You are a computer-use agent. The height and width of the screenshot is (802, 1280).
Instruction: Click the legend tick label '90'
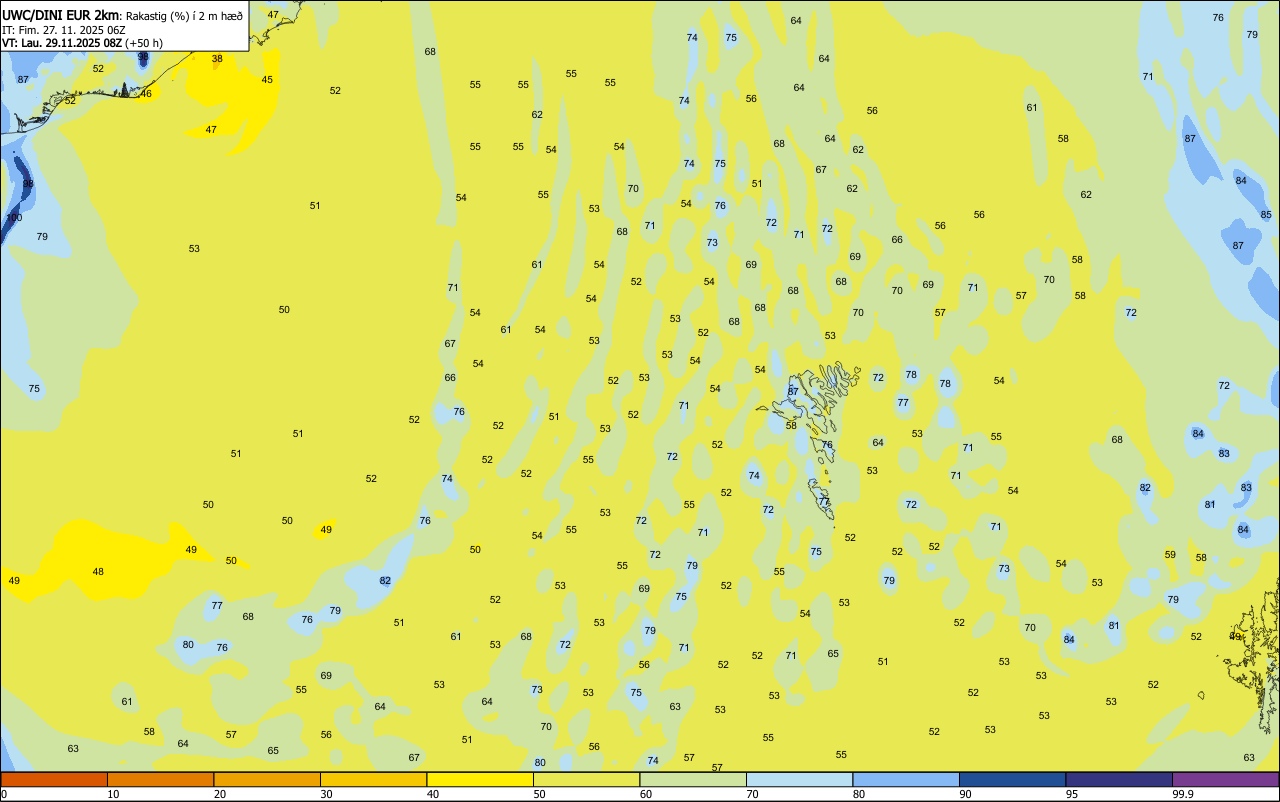966,794
